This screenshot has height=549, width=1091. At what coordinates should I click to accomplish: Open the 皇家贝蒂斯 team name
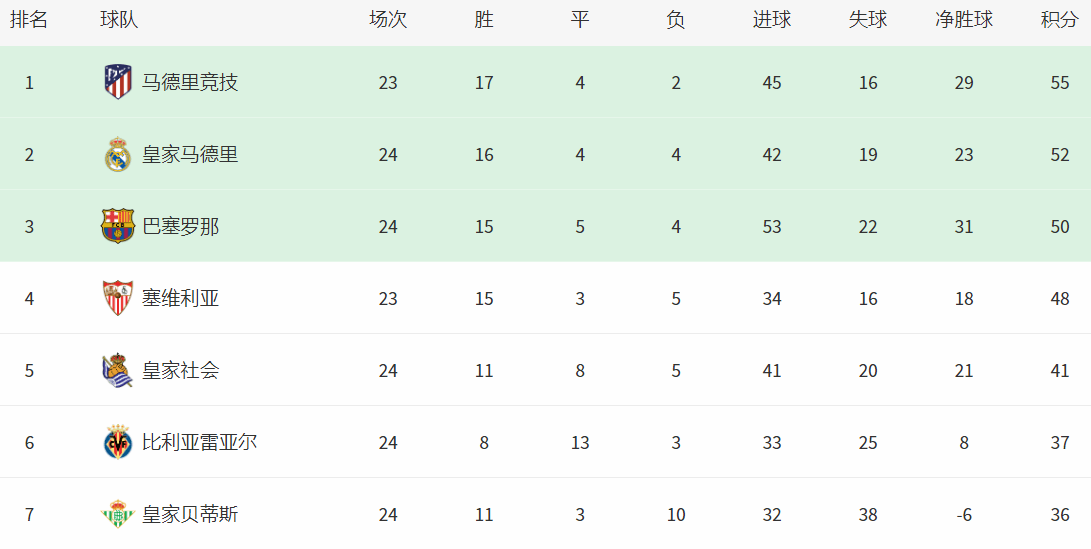190,515
